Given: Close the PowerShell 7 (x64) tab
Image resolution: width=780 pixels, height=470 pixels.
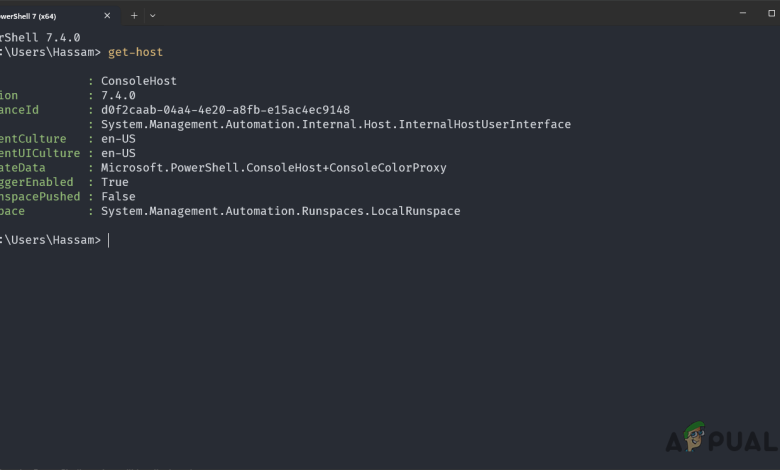Looking at the screenshot, I should 106,15.
